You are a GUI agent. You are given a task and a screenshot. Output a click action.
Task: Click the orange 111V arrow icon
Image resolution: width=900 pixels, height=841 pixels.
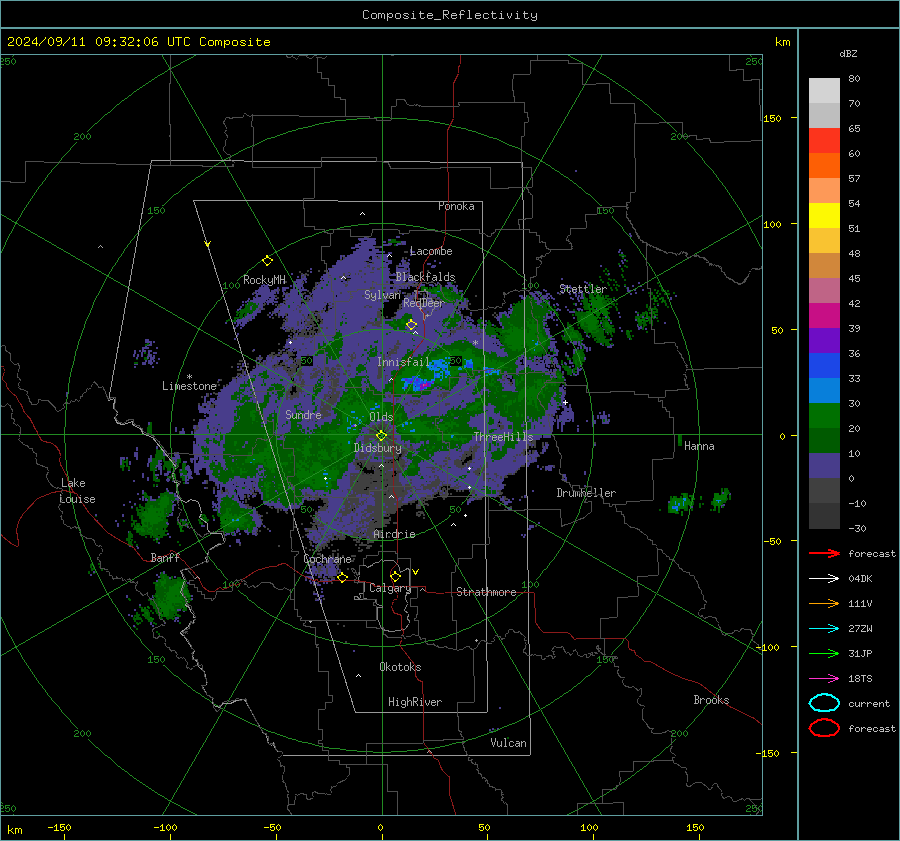(x=824, y=603)
